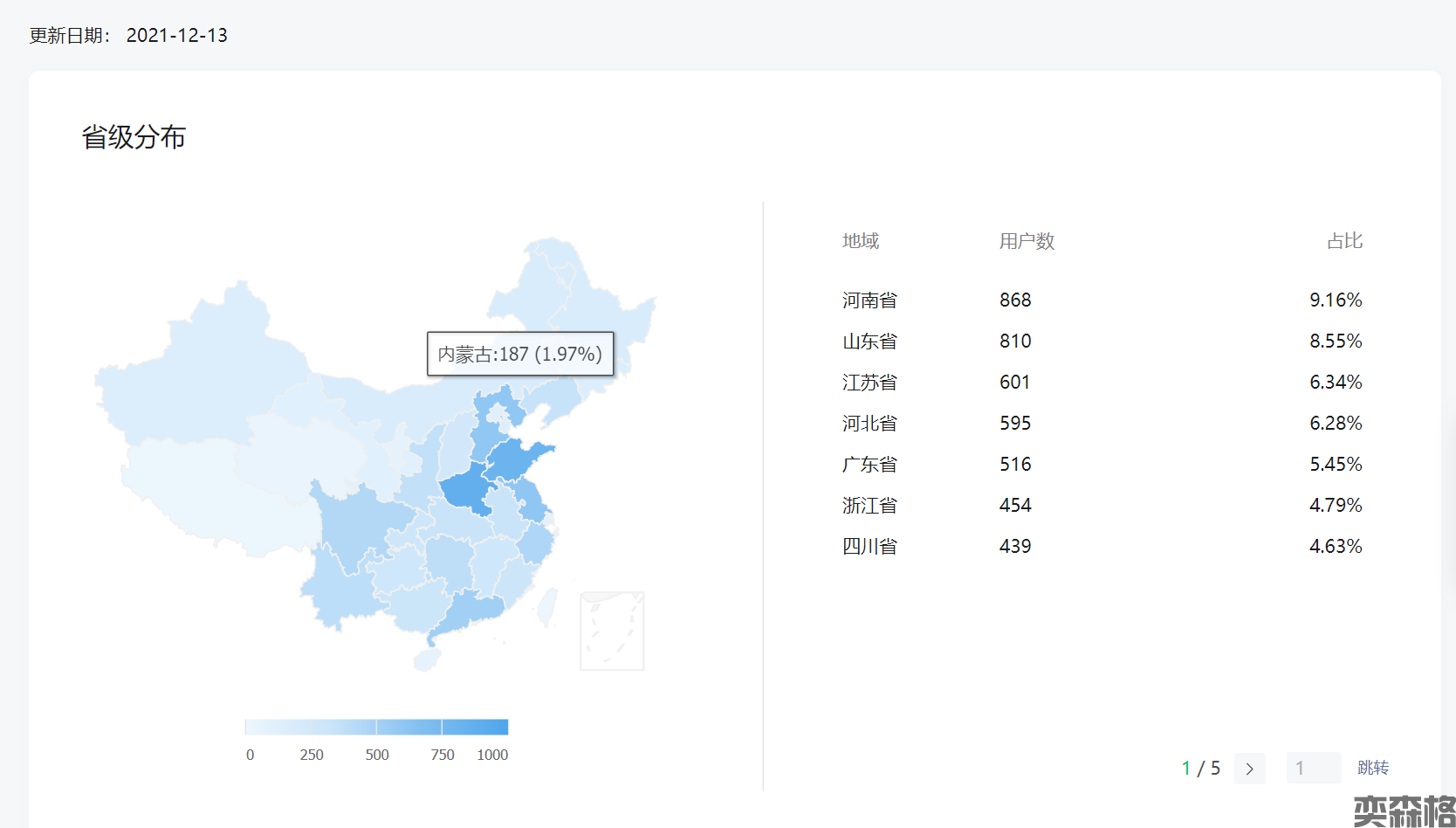
Task: Click the 内蒙古 tooltip on the map
Action: pos(520,354)
